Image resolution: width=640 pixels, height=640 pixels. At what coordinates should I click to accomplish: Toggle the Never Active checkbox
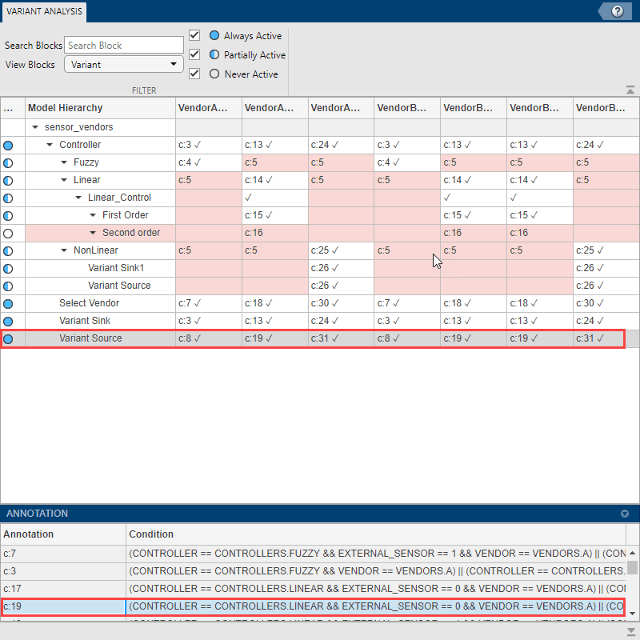pos(194,73)
